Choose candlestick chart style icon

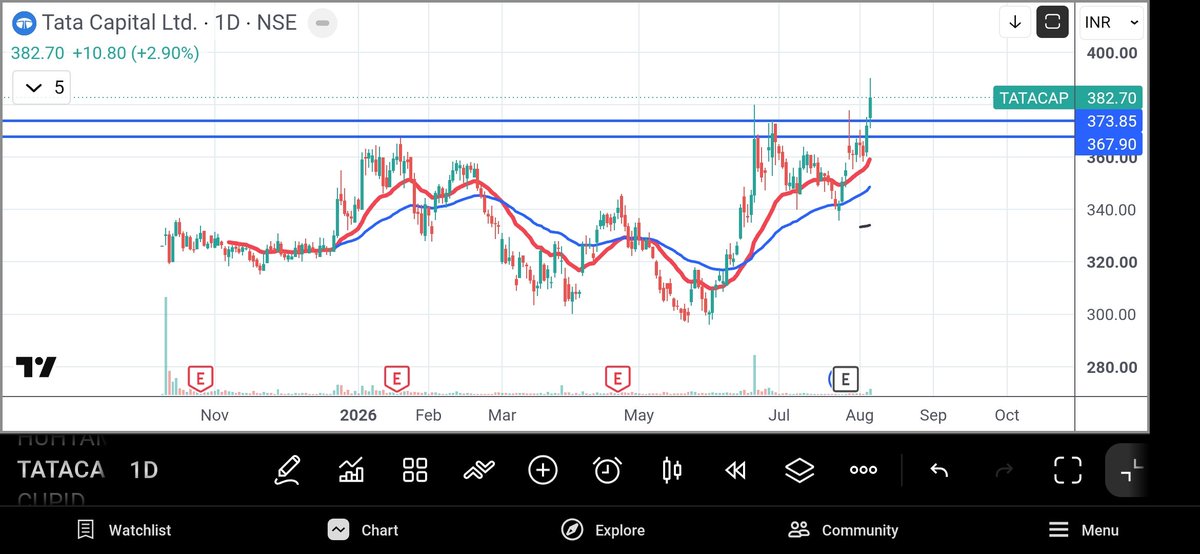pos(672,470)
